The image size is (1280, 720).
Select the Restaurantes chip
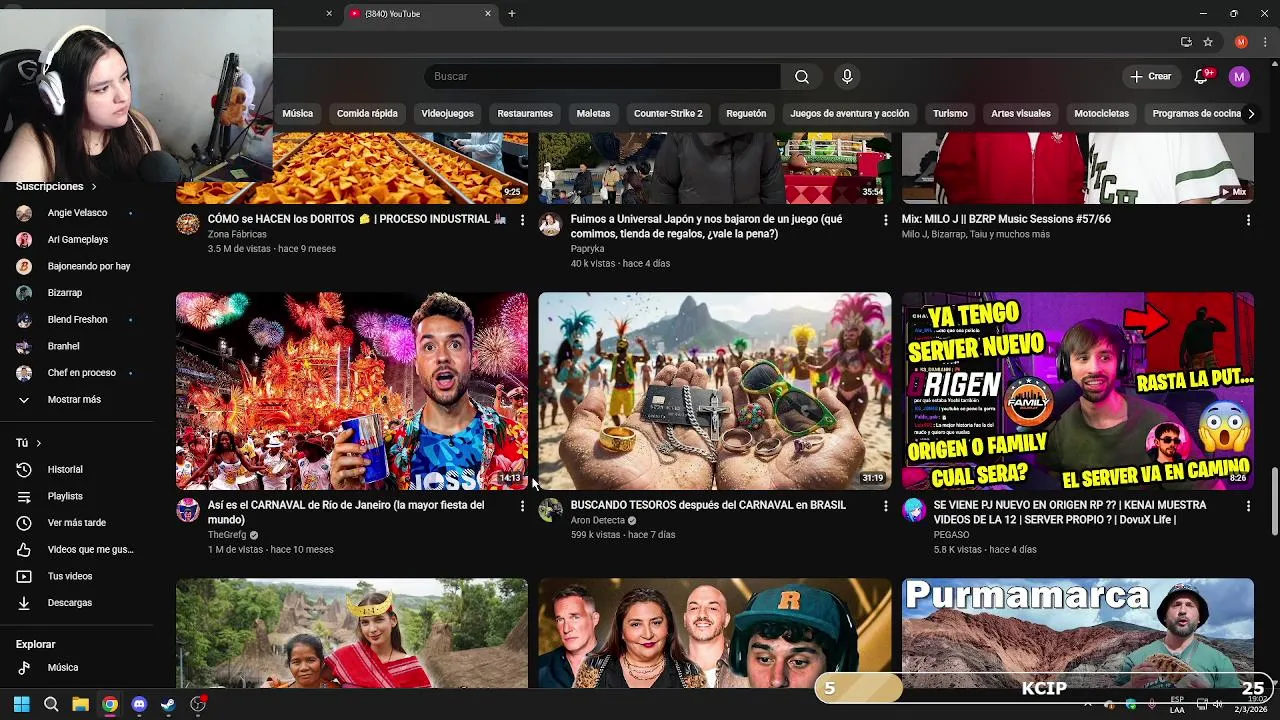click(525, 114)
